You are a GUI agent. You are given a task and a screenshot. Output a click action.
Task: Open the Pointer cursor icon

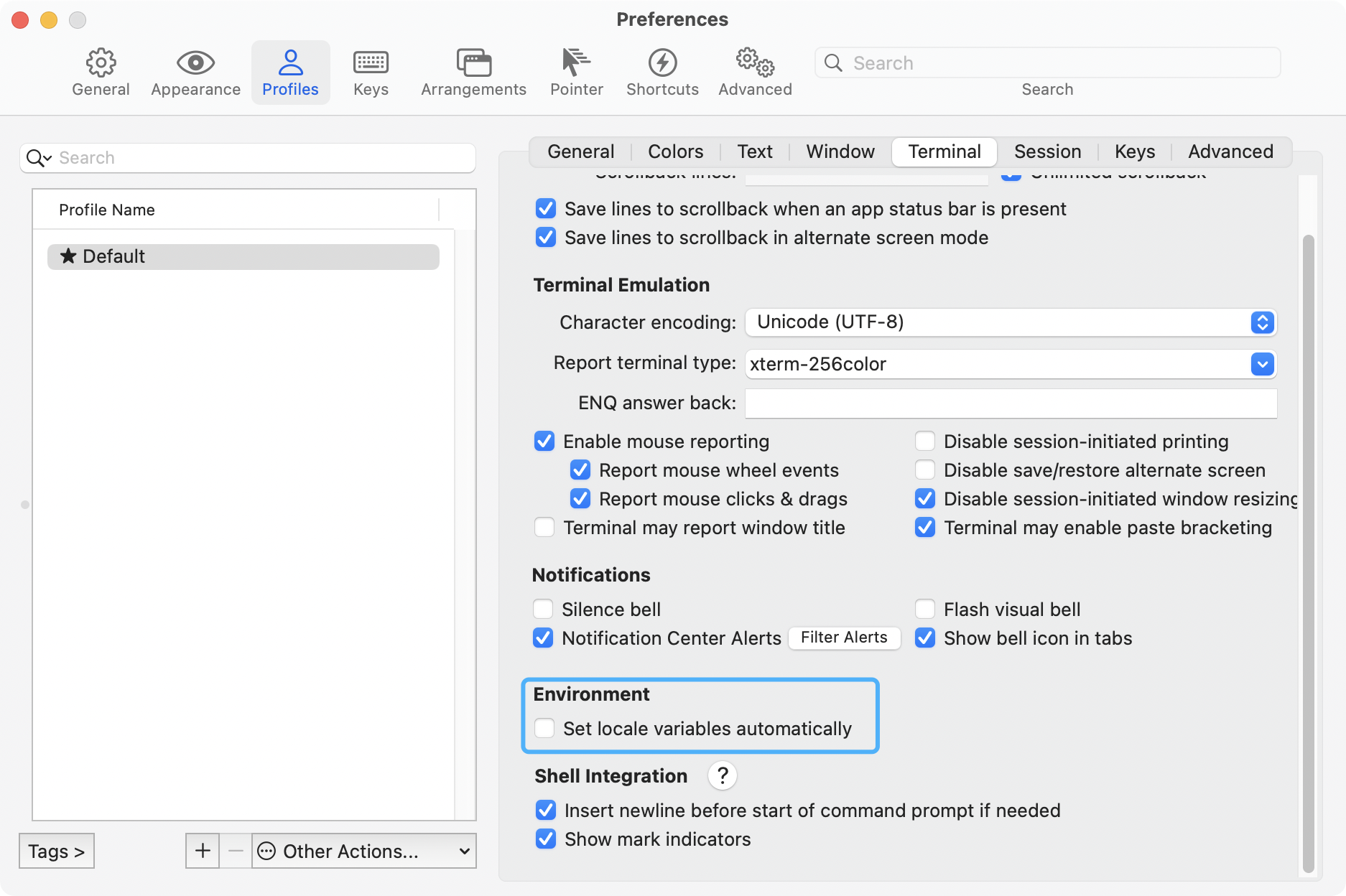(576, 62)
